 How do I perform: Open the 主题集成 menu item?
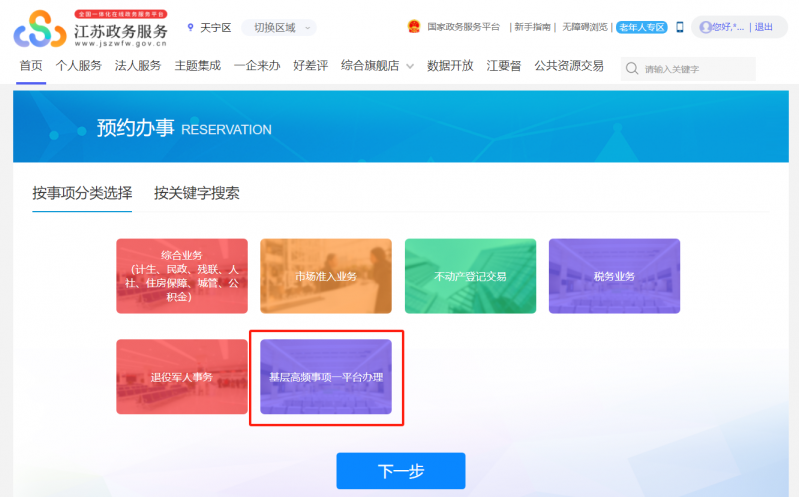click(x=197, y=66)
